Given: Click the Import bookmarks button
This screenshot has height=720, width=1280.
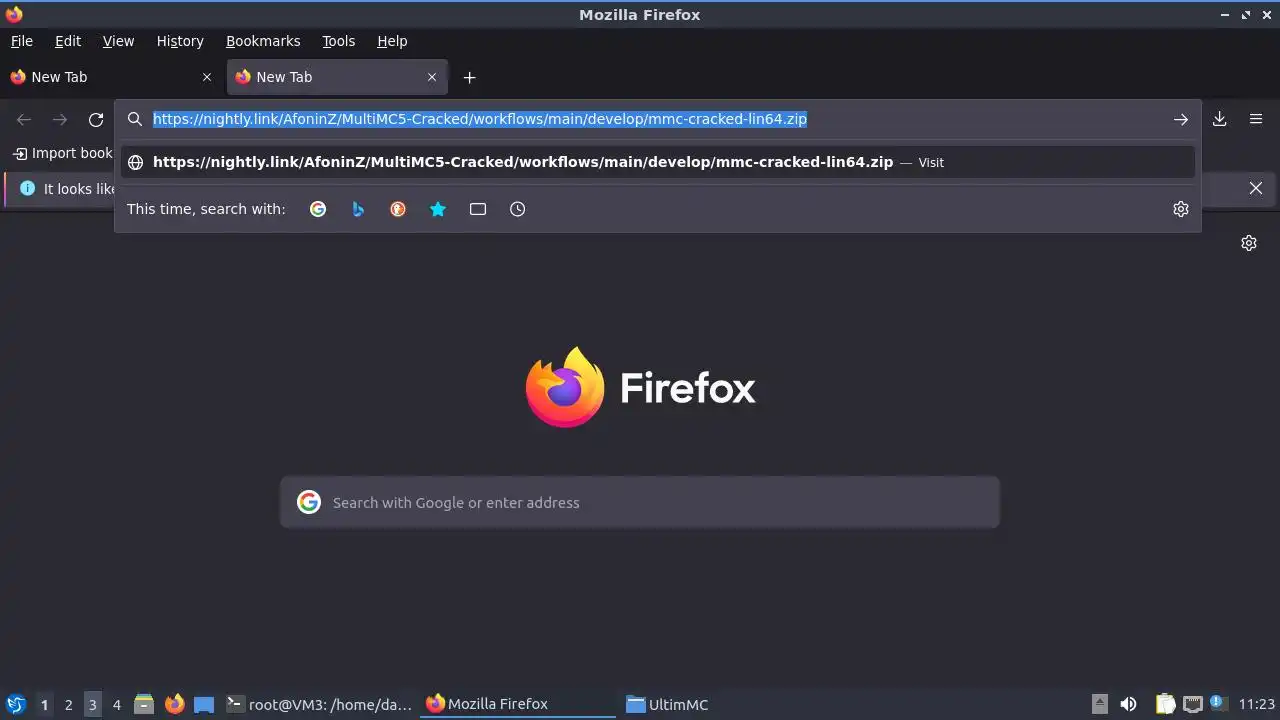Looking at the screenshot, I should [x=63, y=153].
